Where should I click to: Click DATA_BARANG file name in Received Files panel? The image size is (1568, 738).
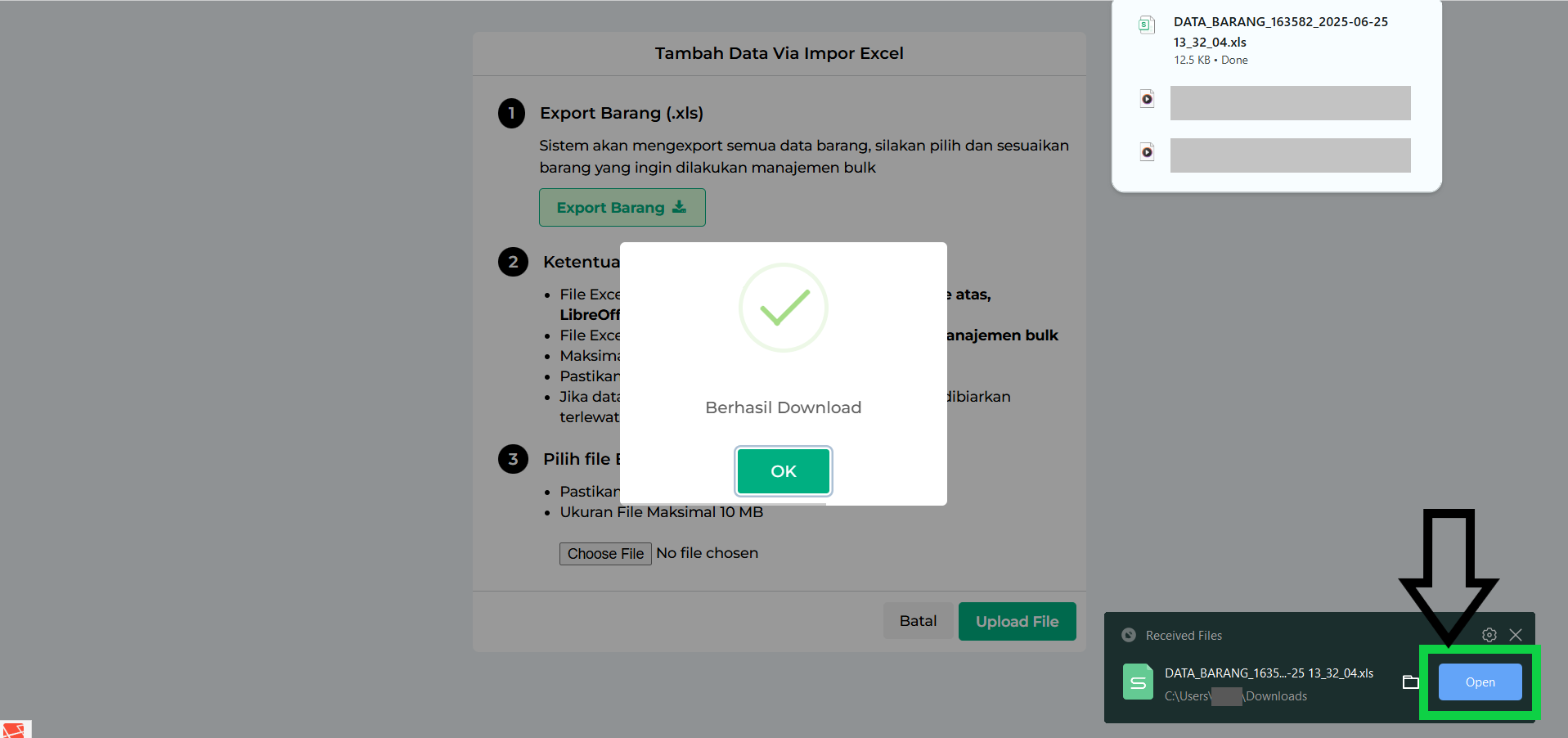pos(1269,673)
